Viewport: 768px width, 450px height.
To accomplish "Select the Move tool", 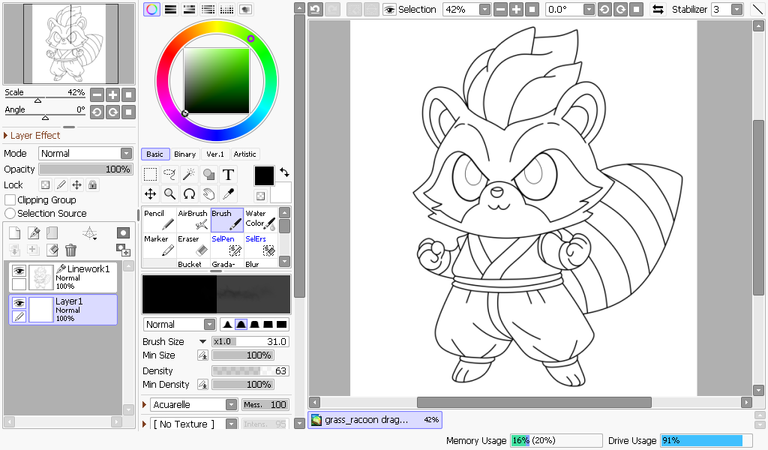I will pos(150,194).
